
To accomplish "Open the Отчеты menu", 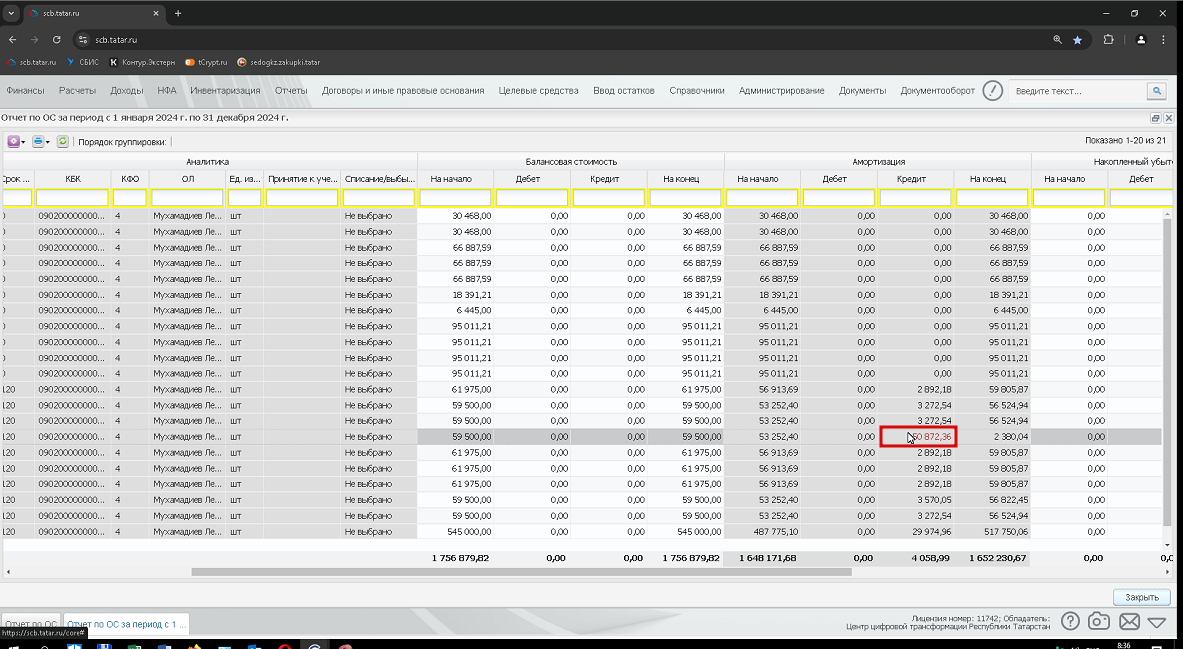I will (x=291, y=91).
